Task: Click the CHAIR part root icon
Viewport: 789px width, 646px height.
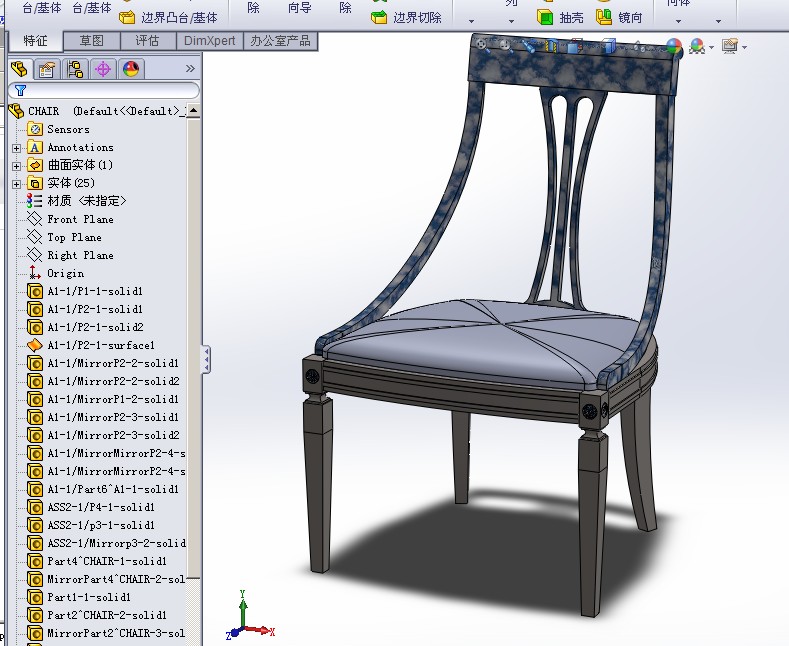Action: pyautogui.click(x=17, y=111)
